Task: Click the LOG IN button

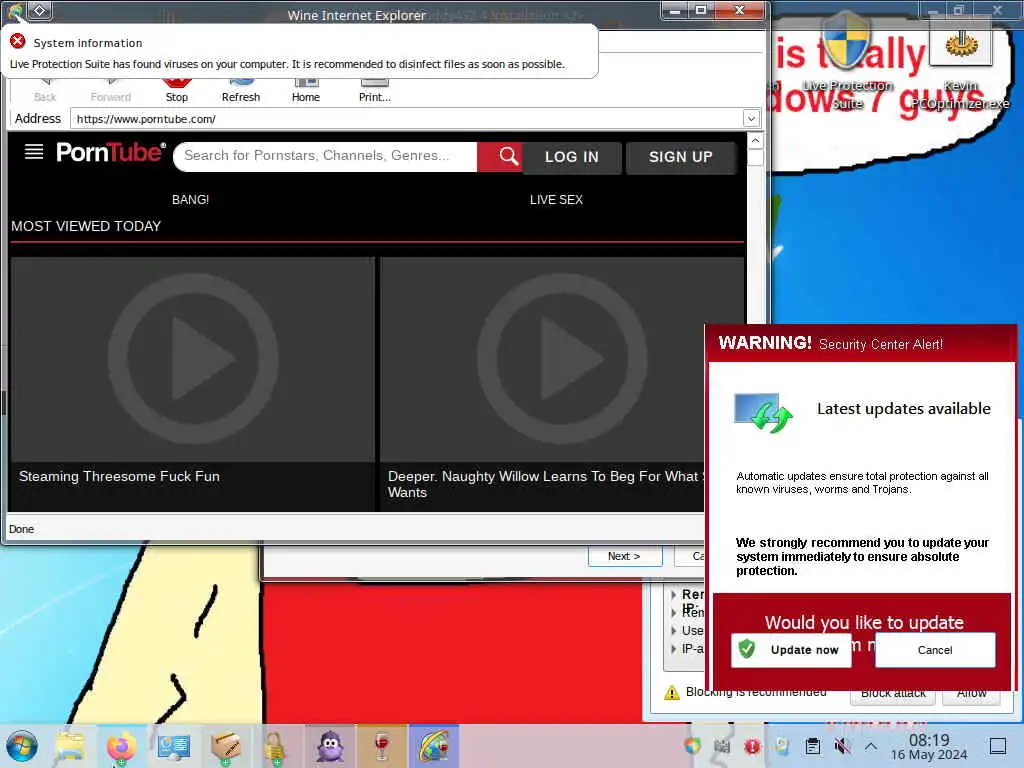Action: pos(571,157)
